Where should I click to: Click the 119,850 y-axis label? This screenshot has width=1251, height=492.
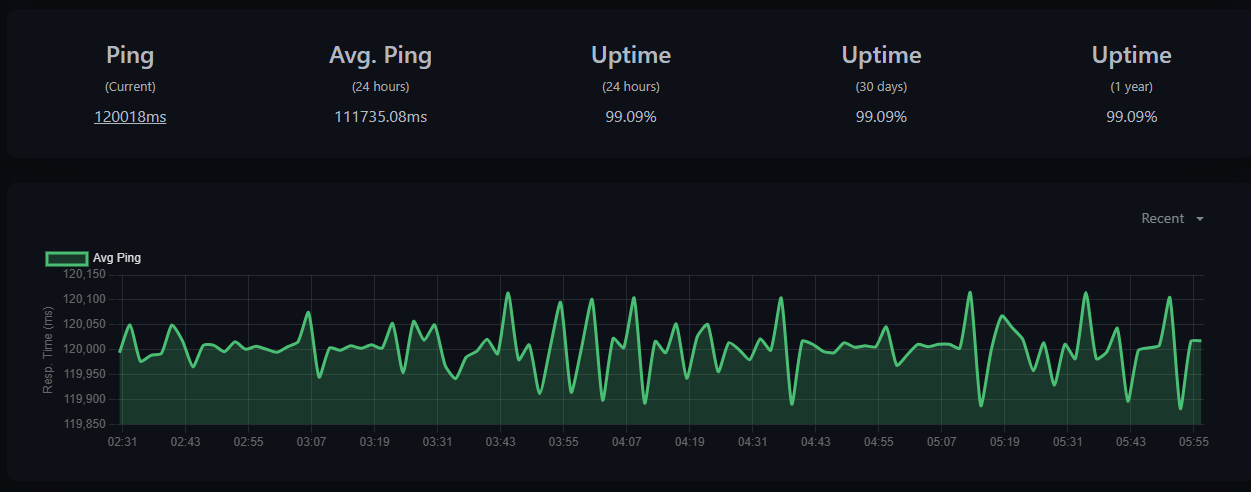coord(84,424)
